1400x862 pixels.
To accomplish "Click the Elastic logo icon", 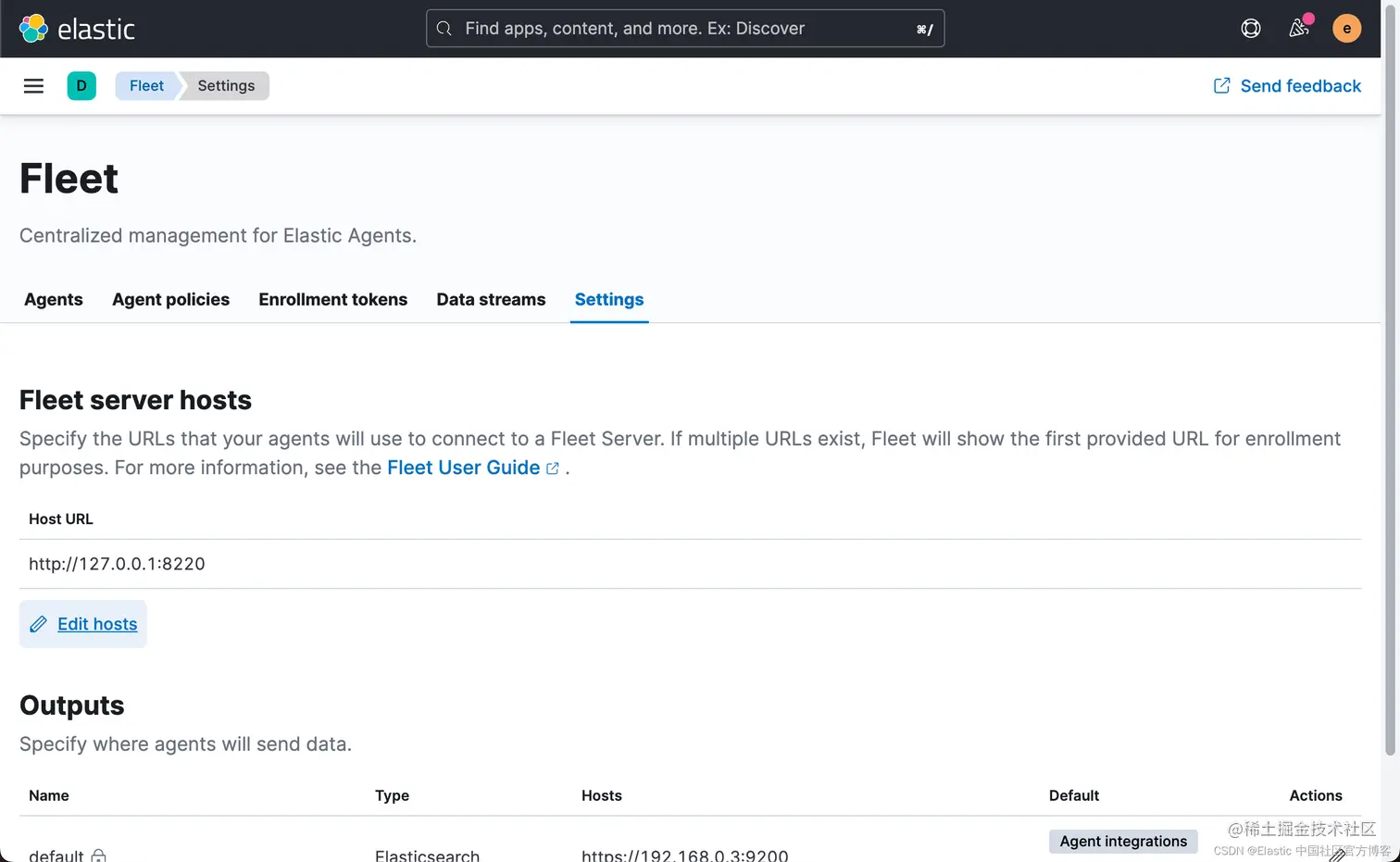I will pos(33,29).
